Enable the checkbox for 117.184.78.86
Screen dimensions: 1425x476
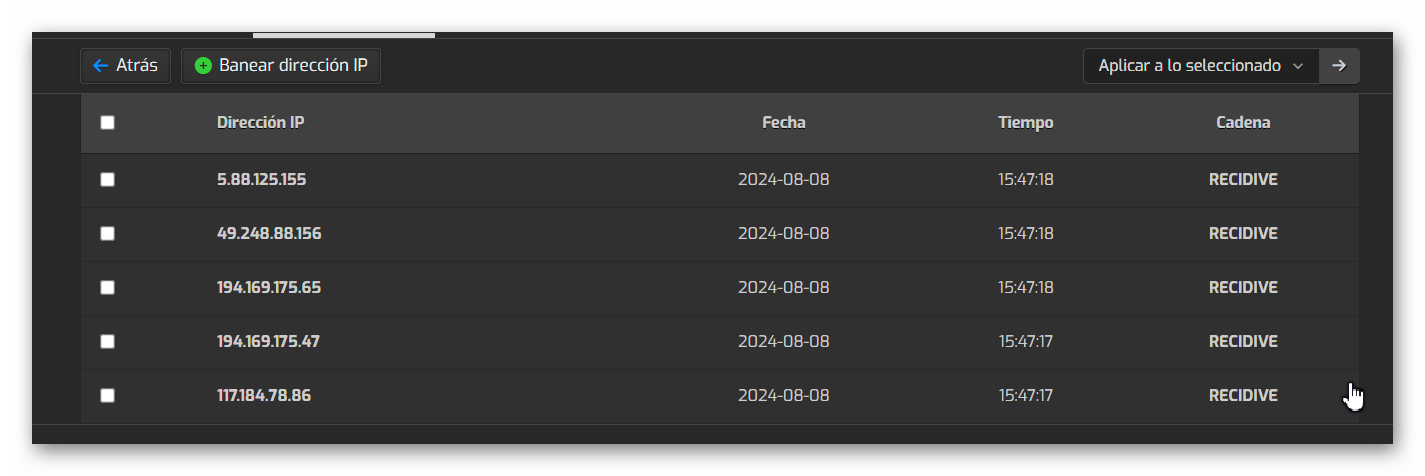[108, 396]
